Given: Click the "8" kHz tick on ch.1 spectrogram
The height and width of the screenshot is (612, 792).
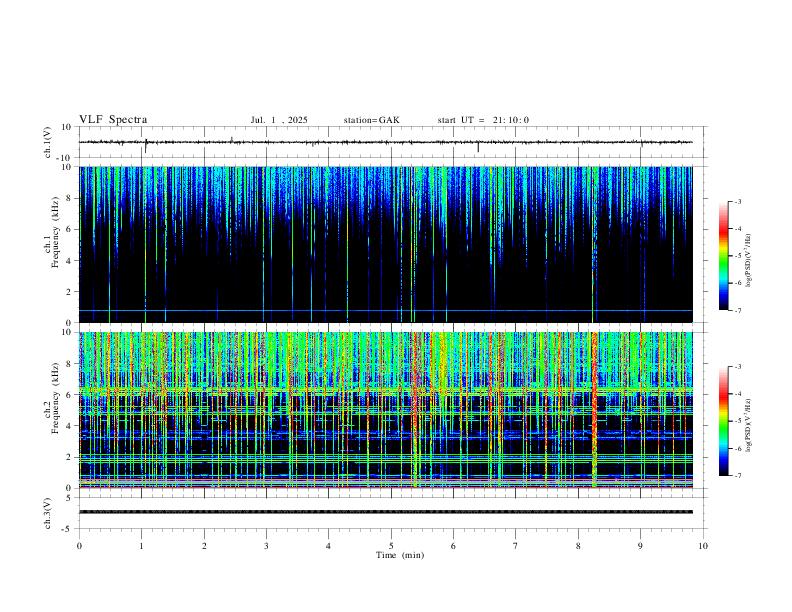Looking at the screenshot, I should coord(70,198).
